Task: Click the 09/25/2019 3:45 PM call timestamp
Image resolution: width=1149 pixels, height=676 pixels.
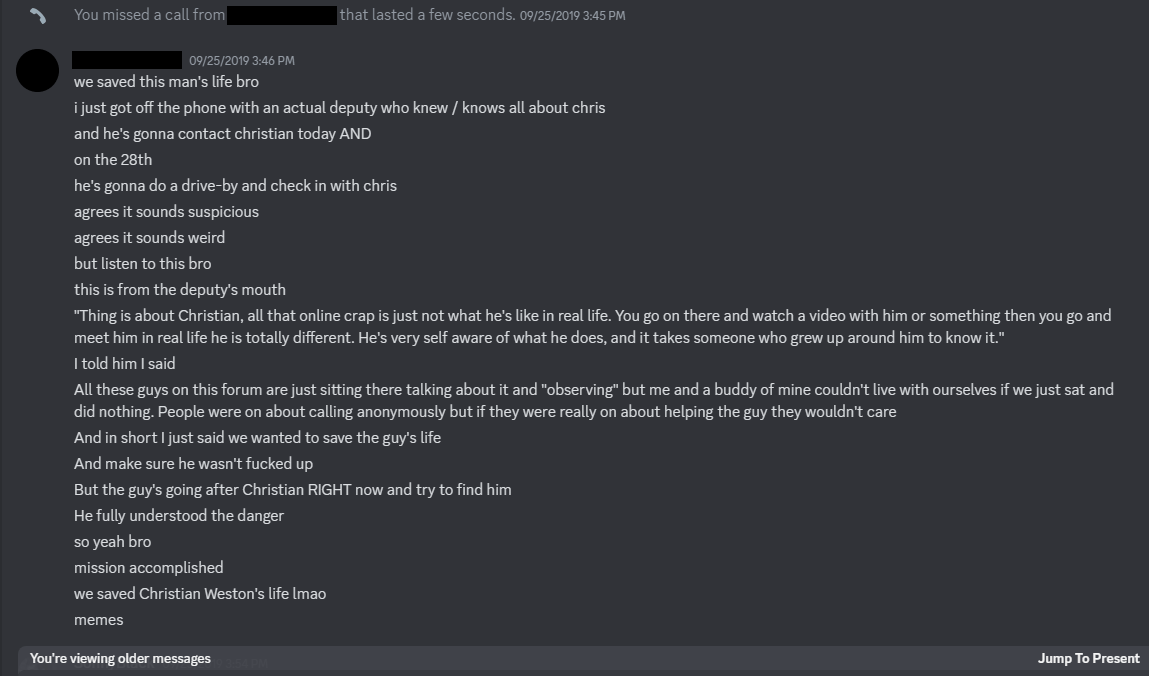Action: click(570, 16)
